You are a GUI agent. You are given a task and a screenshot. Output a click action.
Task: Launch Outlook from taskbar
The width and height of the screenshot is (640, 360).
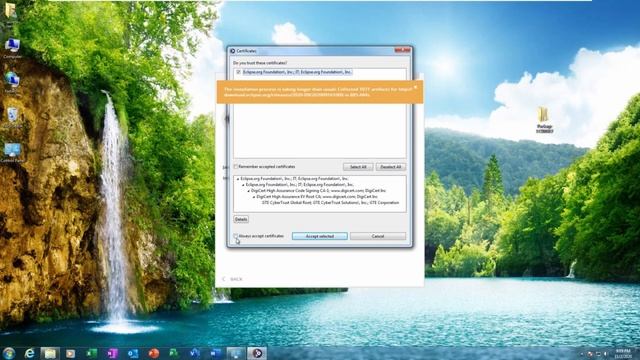pyautogui.click(x=133, y=353)
